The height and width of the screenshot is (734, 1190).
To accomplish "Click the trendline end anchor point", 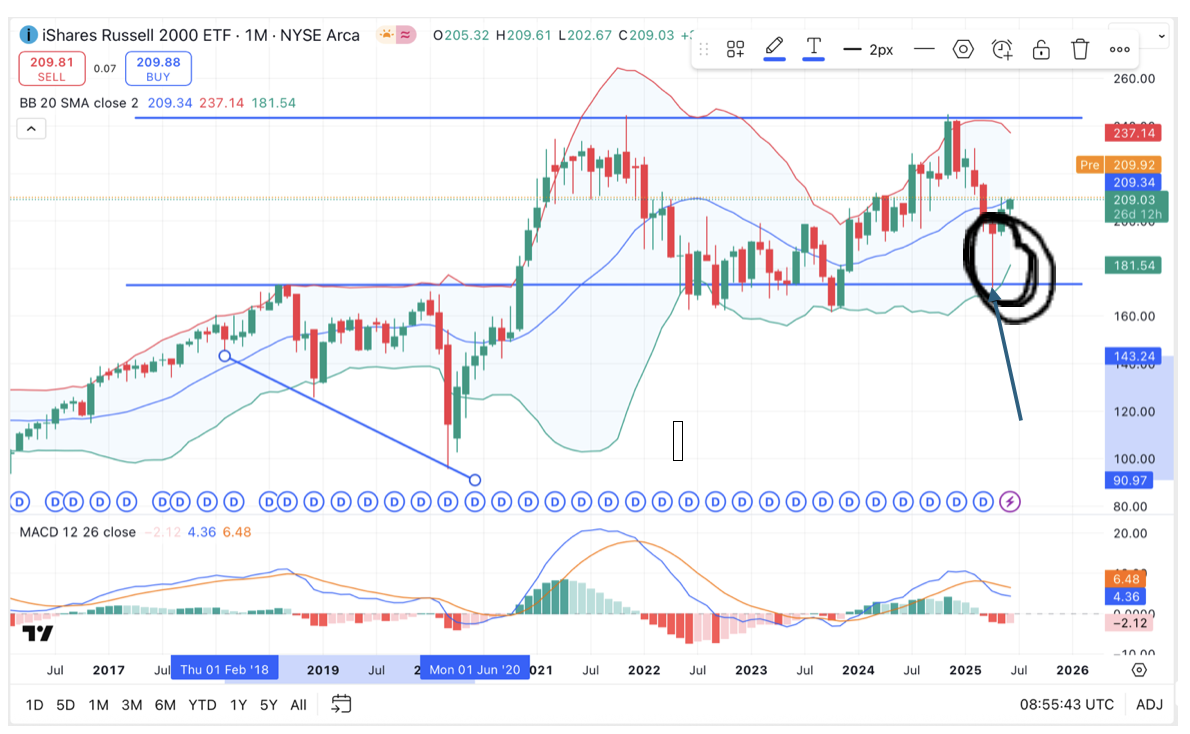I will click(x=475, y=480).
